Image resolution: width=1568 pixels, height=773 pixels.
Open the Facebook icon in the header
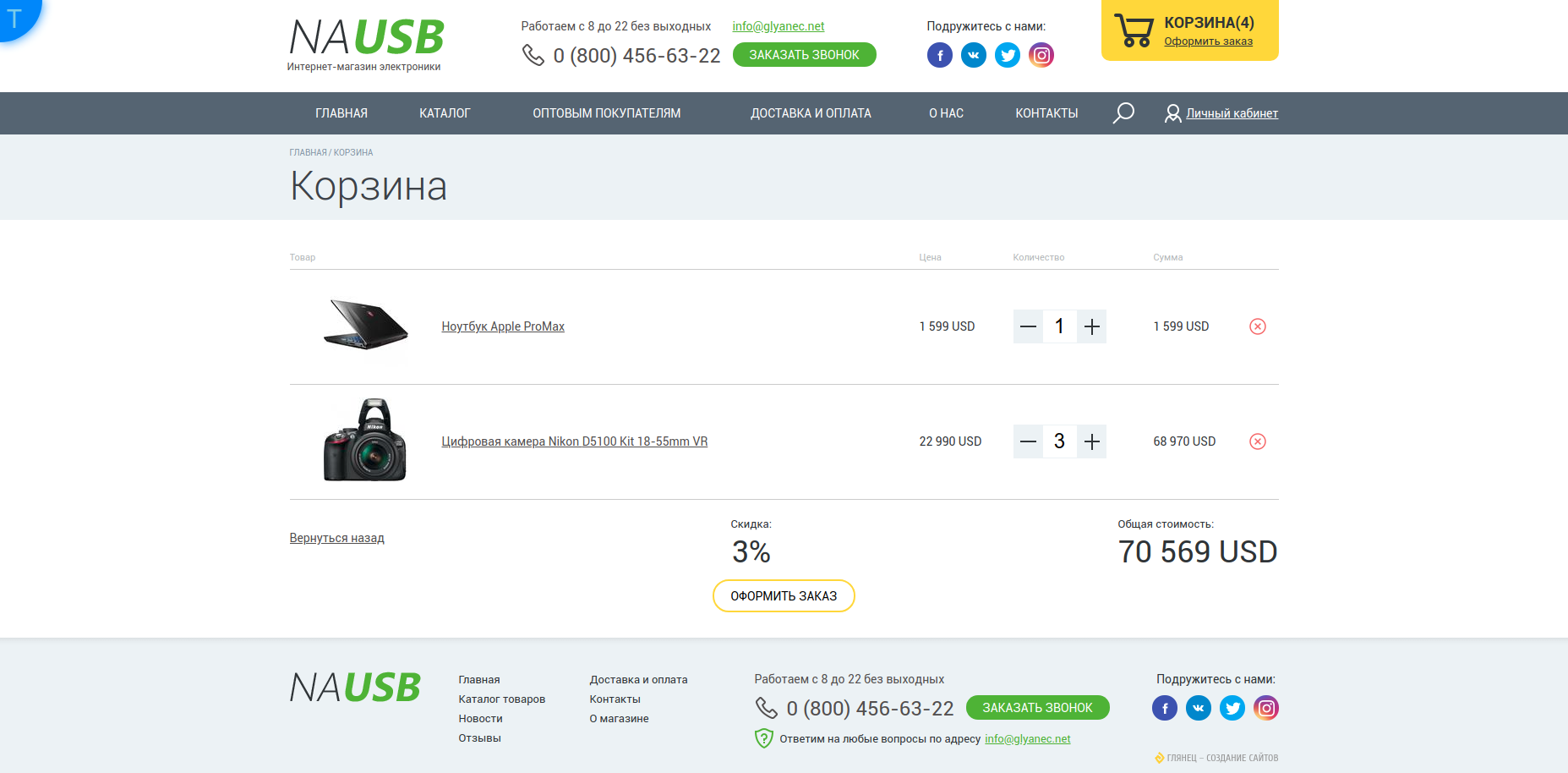click(939, 55)
